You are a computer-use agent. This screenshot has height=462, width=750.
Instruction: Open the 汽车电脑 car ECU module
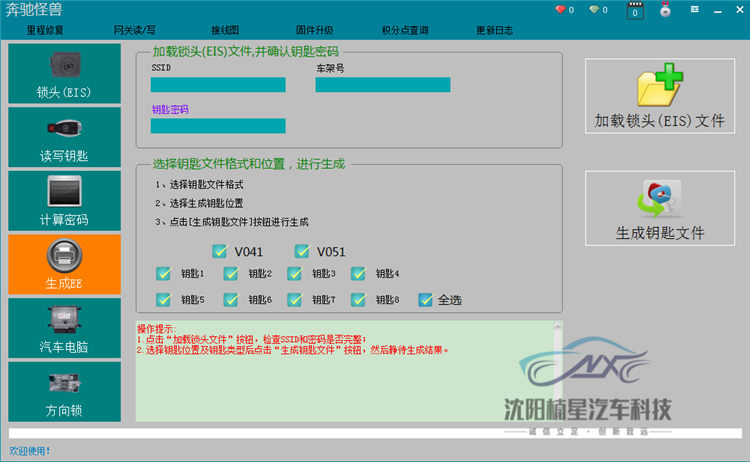click(x=64, y=328)
